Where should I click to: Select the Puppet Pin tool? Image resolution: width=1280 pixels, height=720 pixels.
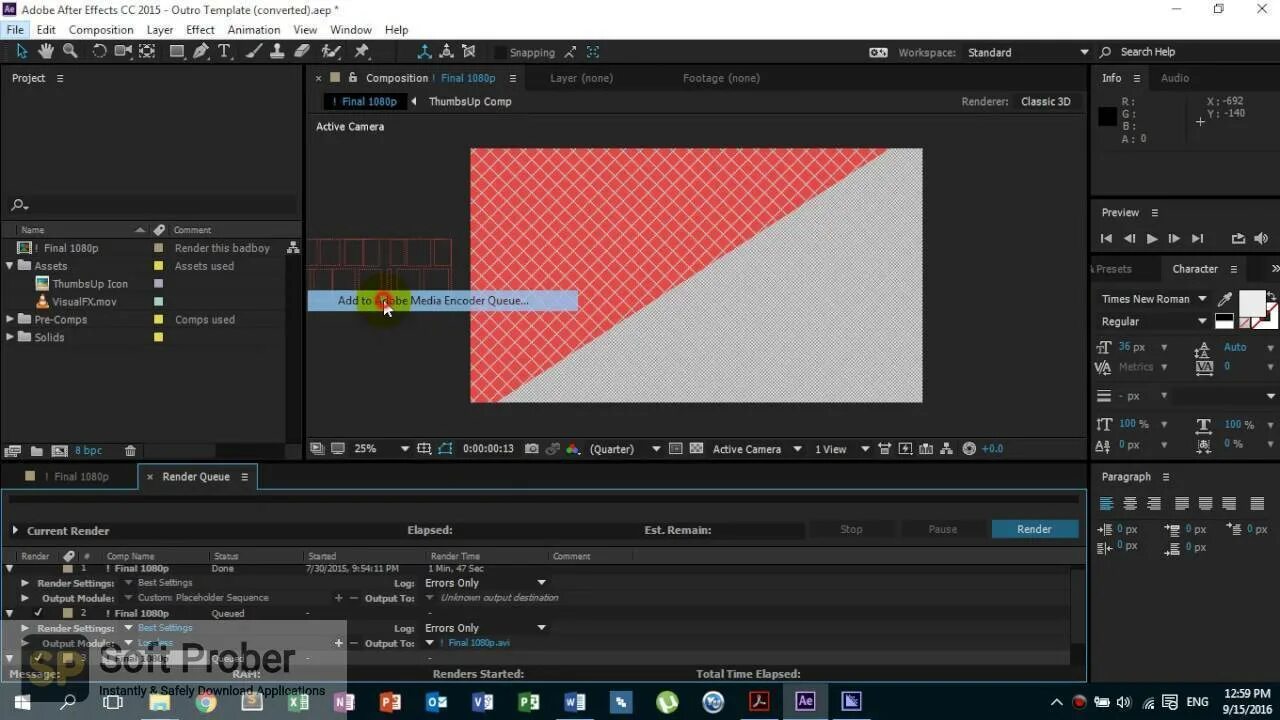click(x=362, y=51)
